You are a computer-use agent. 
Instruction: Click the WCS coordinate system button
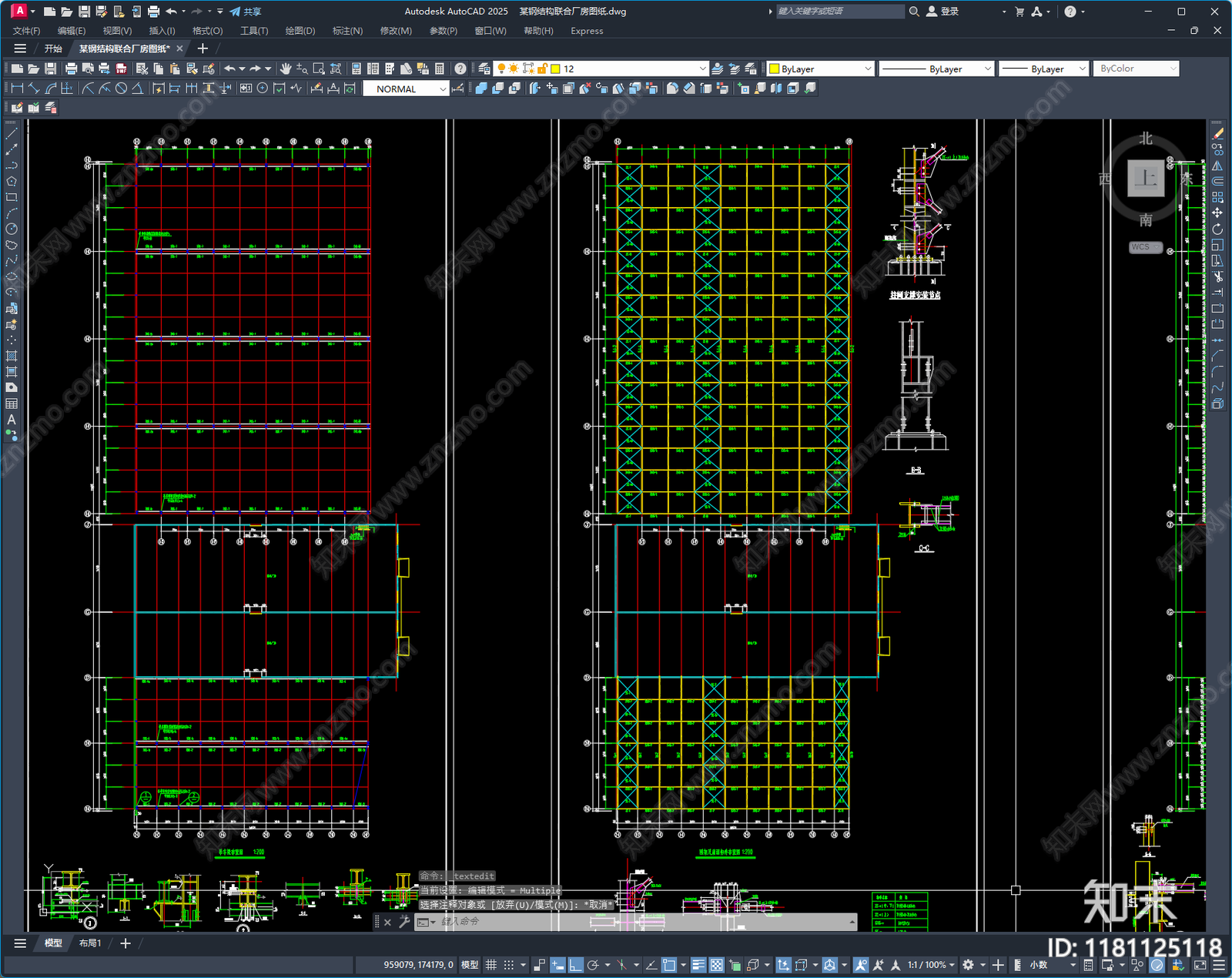tap(1145, 247)
